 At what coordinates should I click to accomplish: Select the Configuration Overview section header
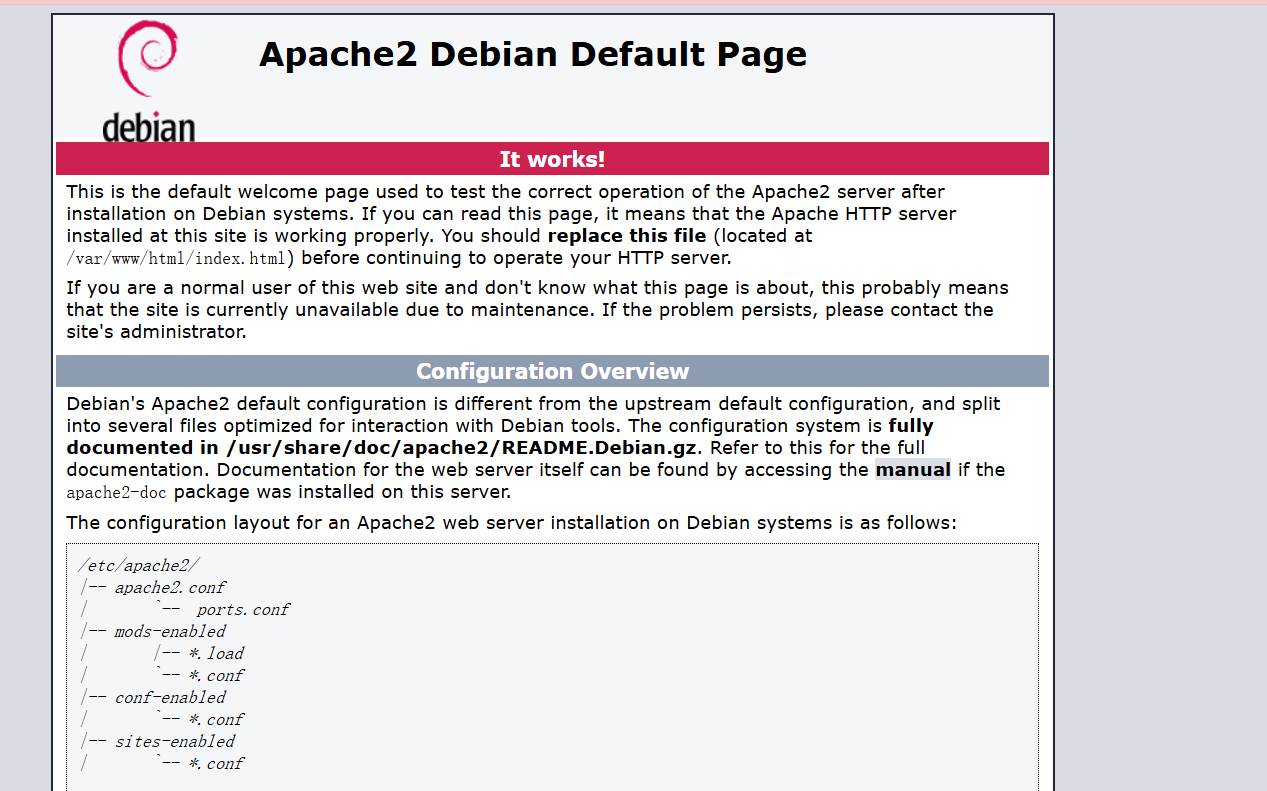click(552, 372)
